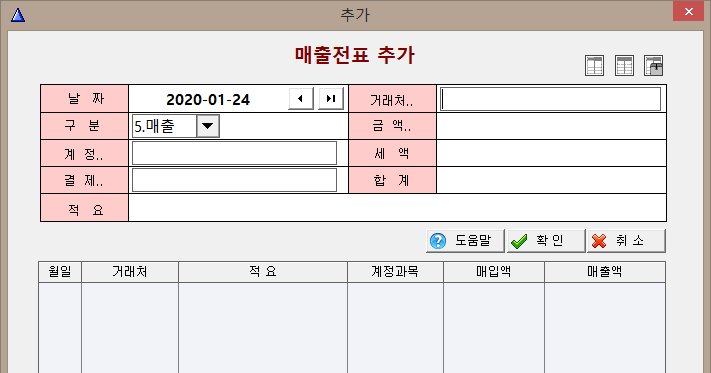Click the blue triangle application icon
711x373 pixels.
coord(18,15)
